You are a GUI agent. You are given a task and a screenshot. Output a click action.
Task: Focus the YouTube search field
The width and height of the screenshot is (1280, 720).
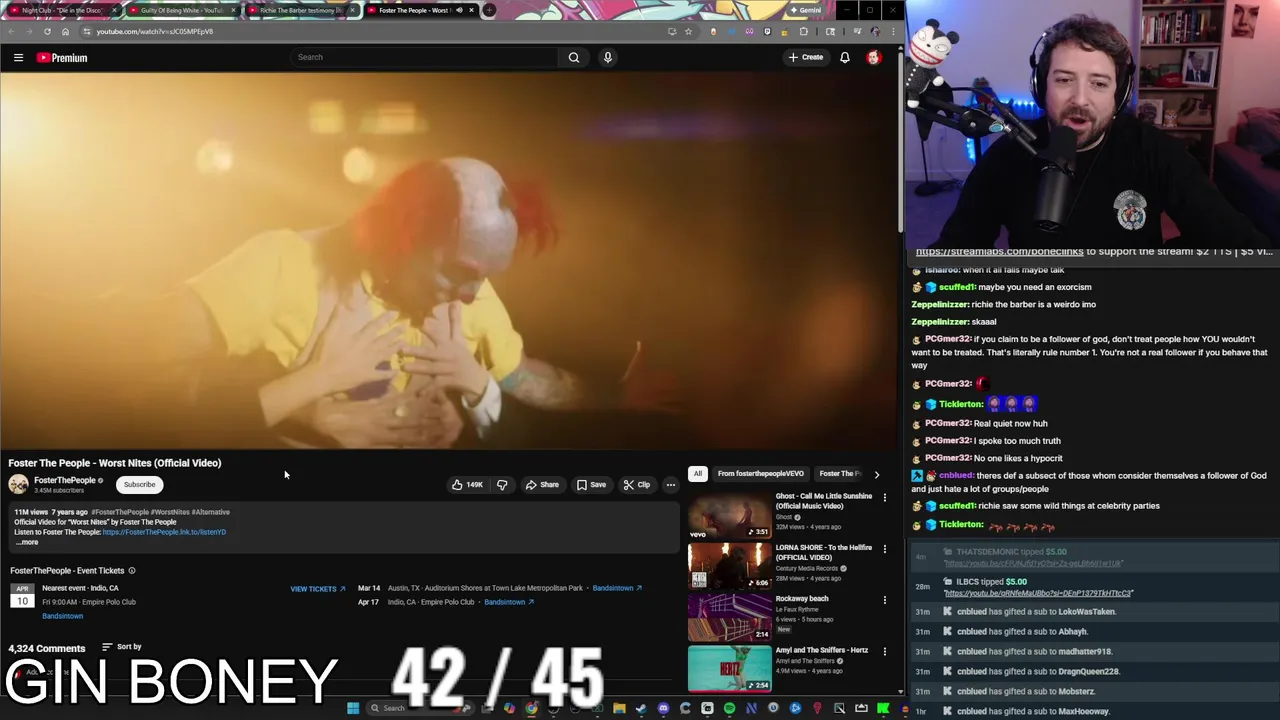425,57
